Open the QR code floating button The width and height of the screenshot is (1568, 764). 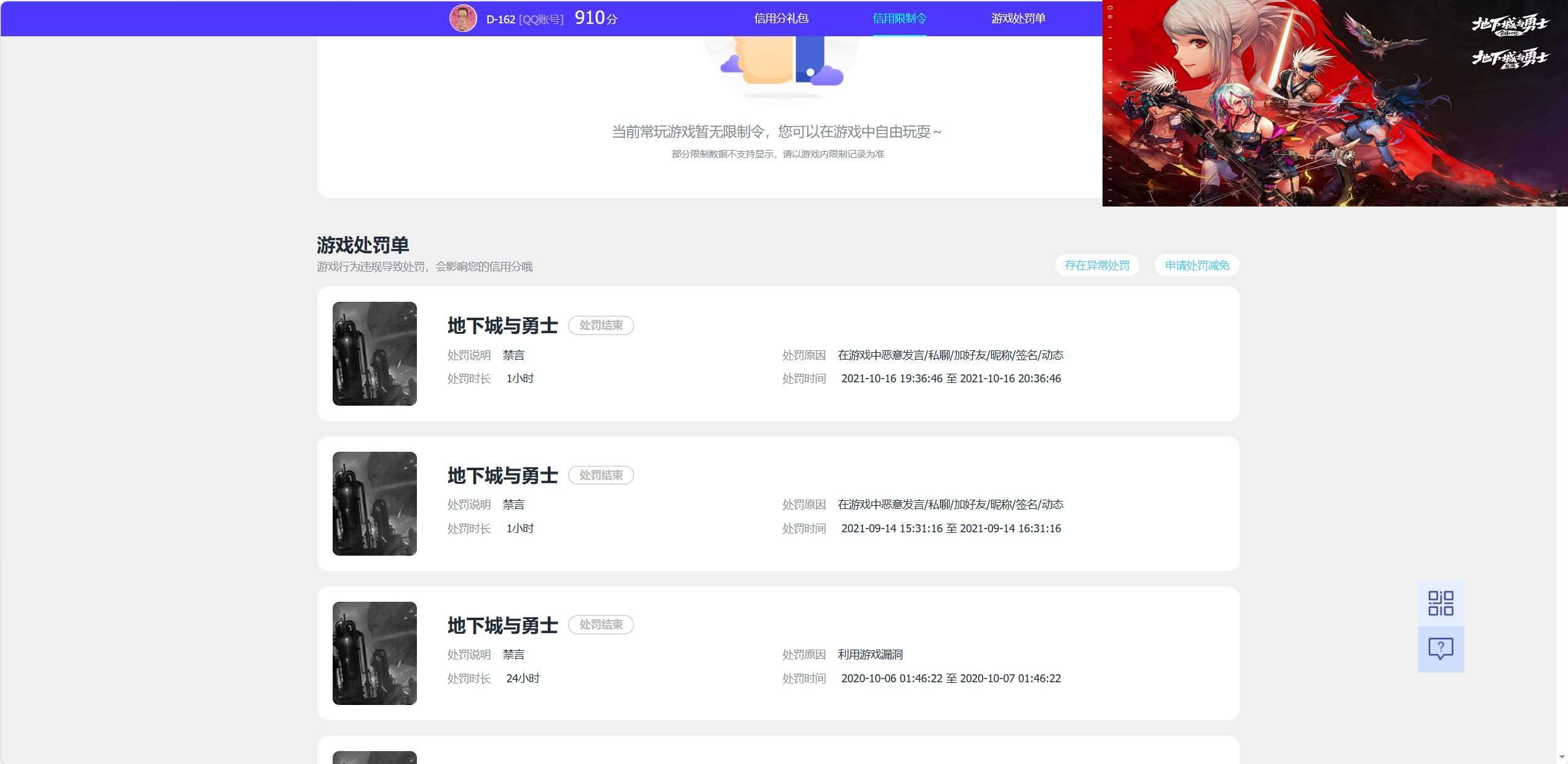[x=1441, y=603]
